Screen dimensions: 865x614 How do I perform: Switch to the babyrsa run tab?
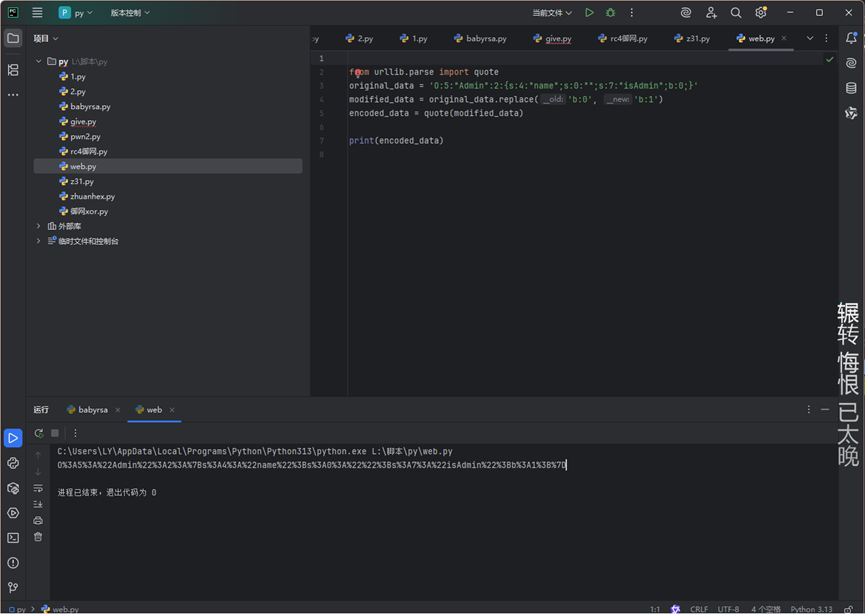[93, 410]
